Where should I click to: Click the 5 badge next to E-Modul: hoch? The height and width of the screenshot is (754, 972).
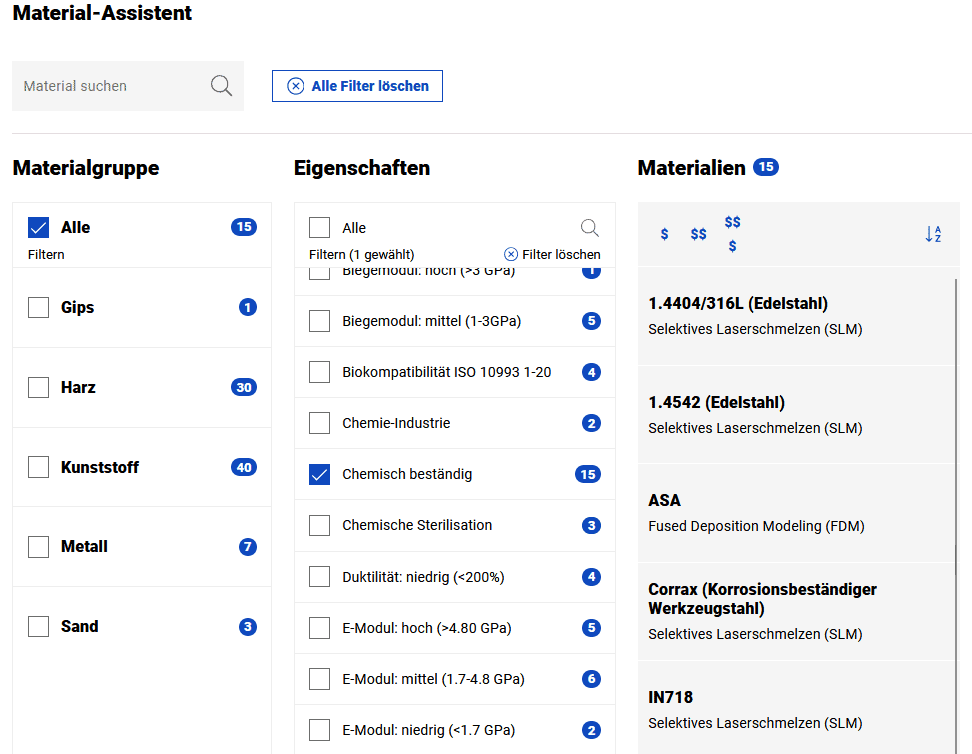point(591,628)
